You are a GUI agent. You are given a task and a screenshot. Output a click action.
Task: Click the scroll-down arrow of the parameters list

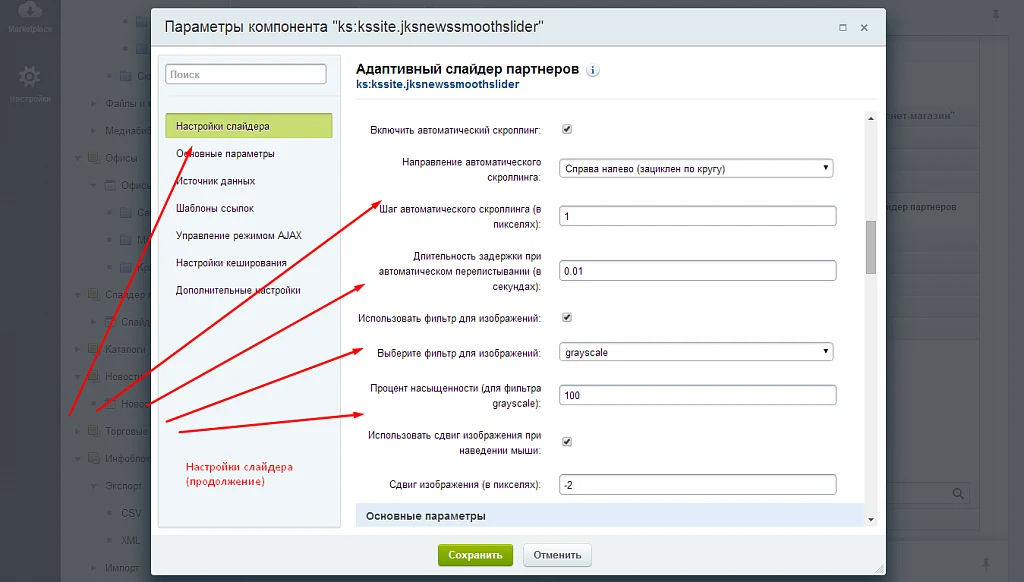click(871, 520)
